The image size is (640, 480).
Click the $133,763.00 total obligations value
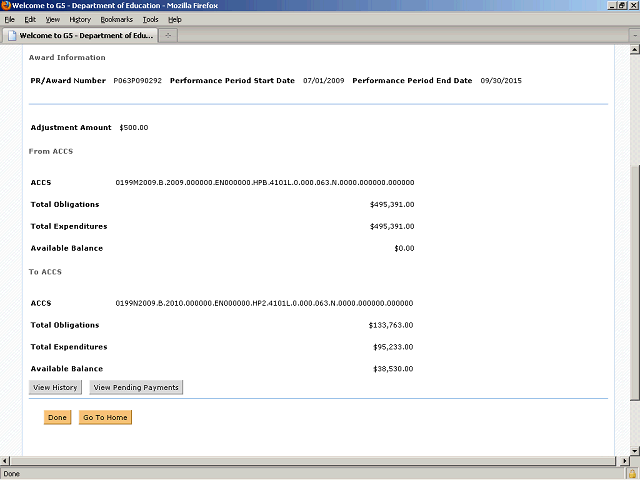(391, 325)
